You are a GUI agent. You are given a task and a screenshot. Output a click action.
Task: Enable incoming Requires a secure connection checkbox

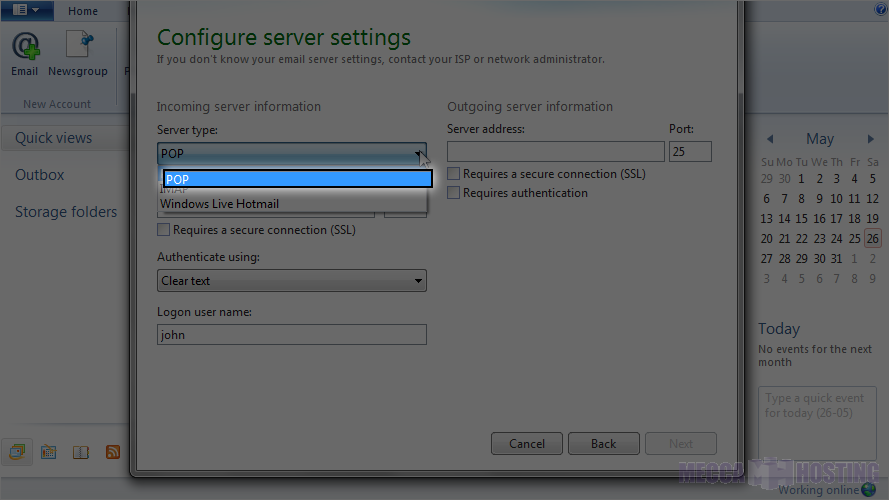(164, 230)
